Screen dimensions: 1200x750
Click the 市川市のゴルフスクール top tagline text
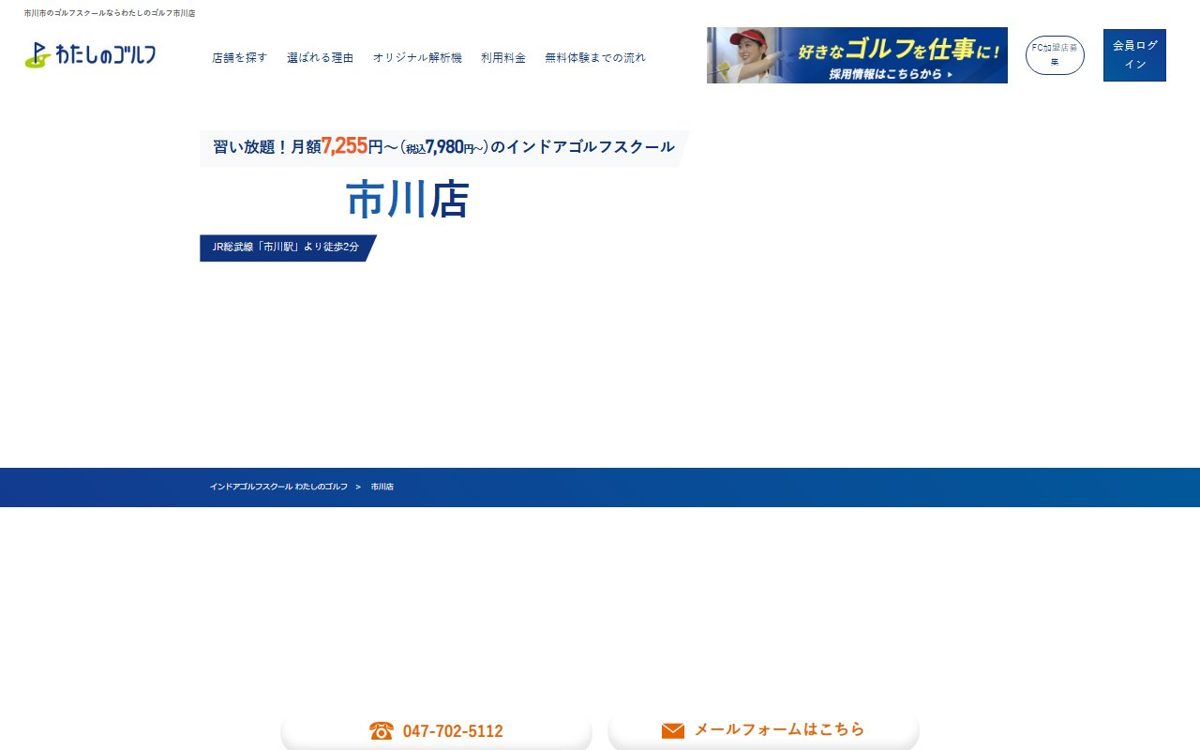[110, 14]
